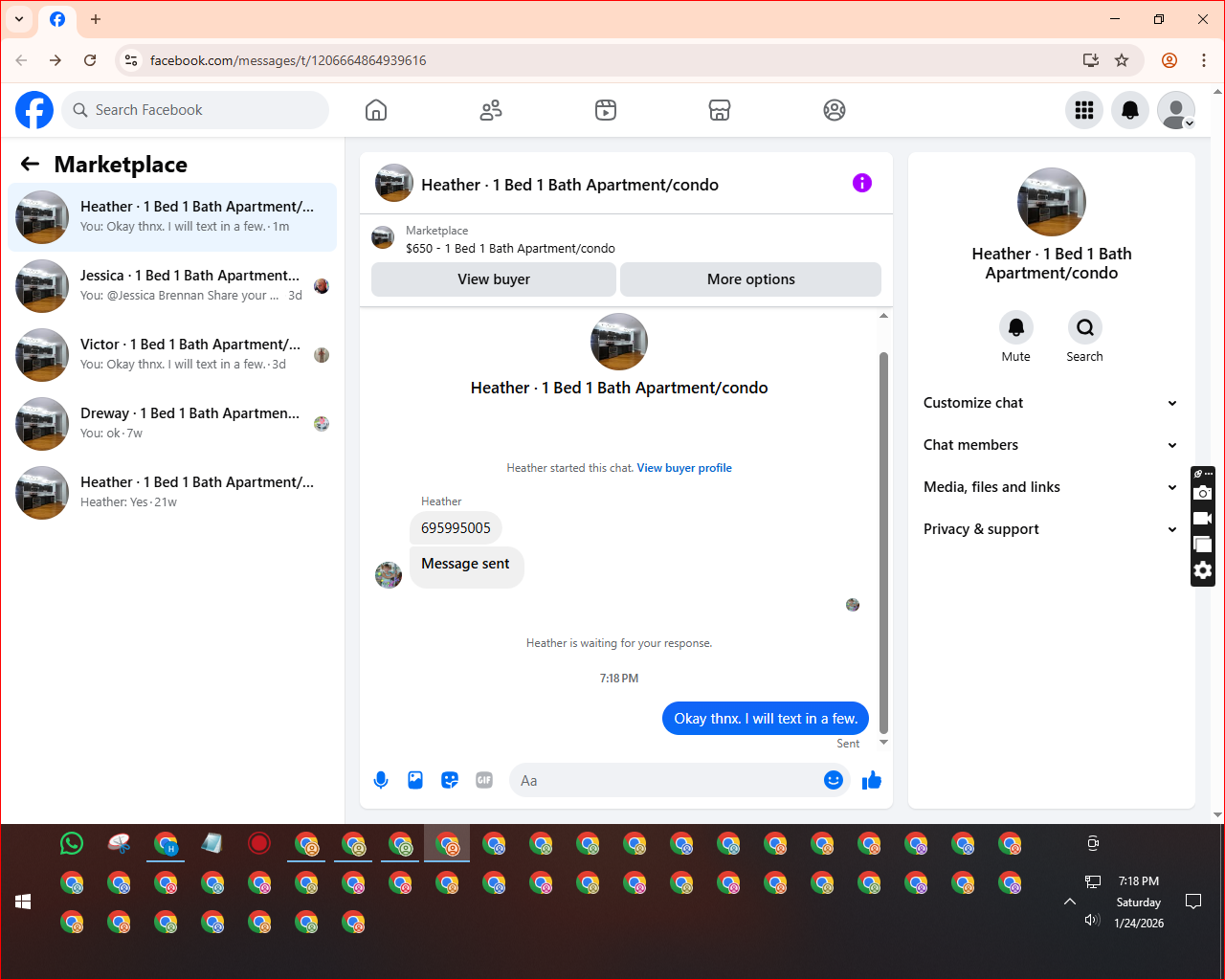This screenshot has height=980, width=1225.
Task: Expand the Chat members section
Action: tap(1051, 445)
